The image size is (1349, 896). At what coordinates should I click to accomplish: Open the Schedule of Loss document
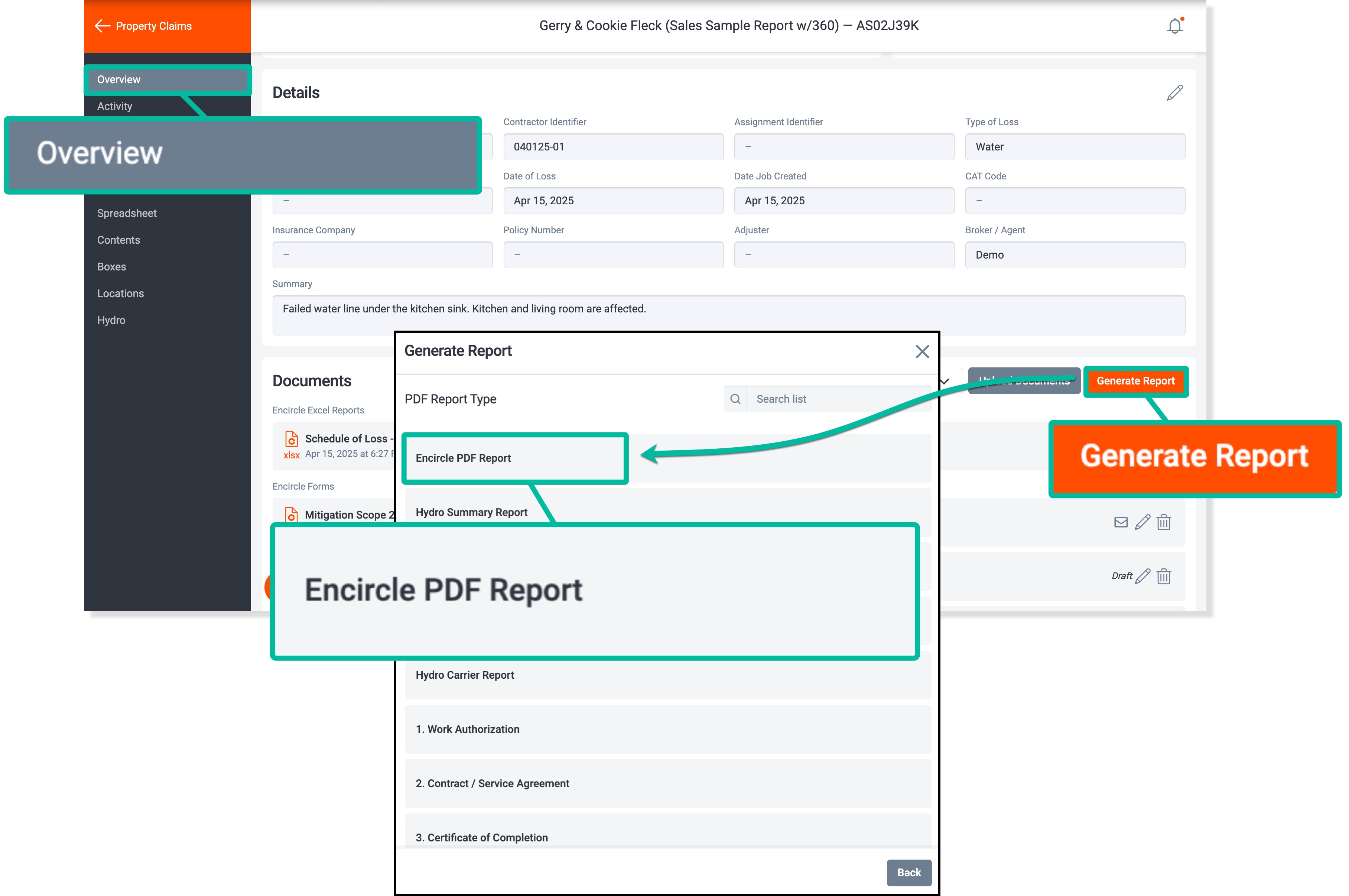[x=349, y=439]
